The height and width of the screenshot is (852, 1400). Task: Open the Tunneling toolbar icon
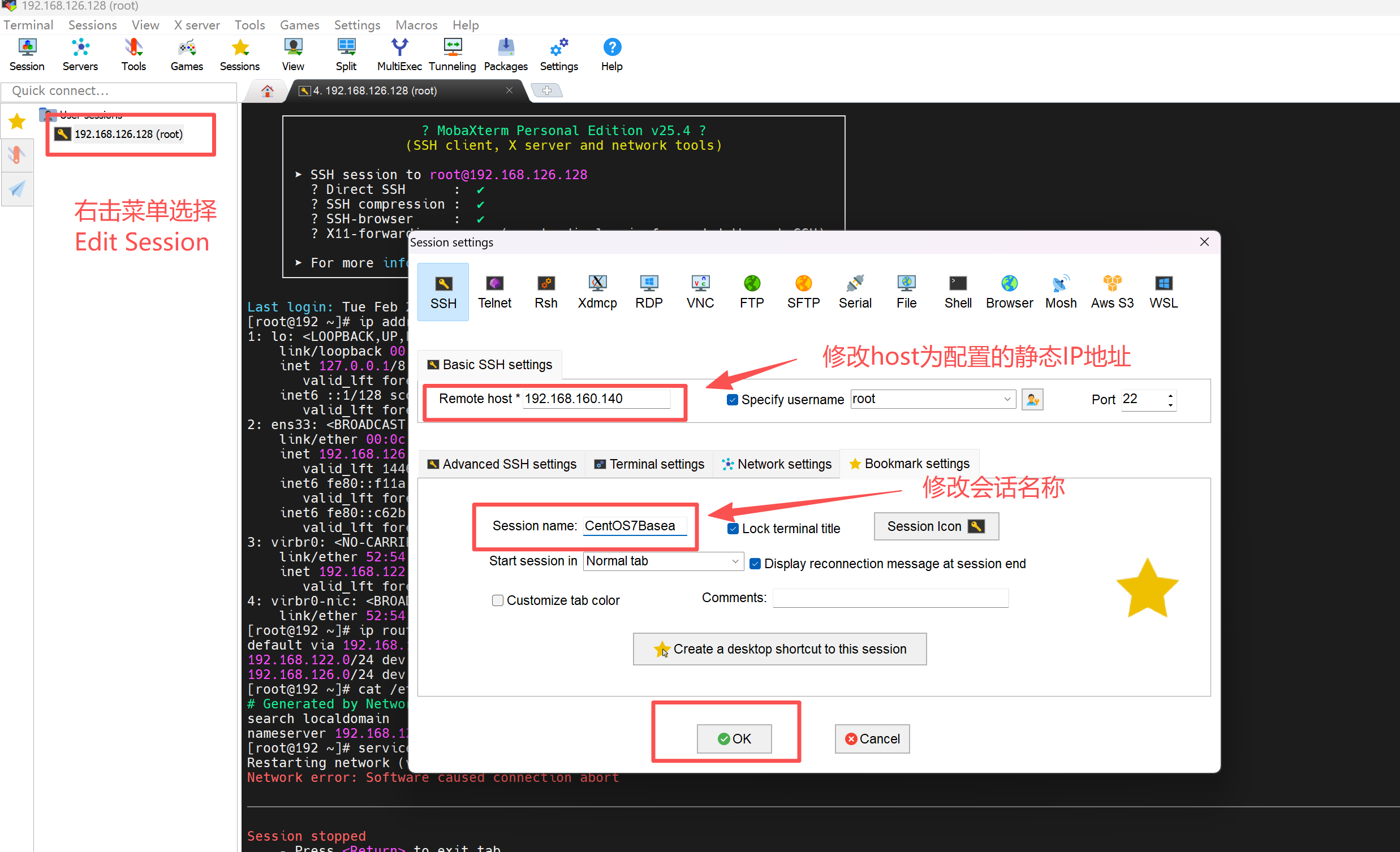tap(453, 55)
